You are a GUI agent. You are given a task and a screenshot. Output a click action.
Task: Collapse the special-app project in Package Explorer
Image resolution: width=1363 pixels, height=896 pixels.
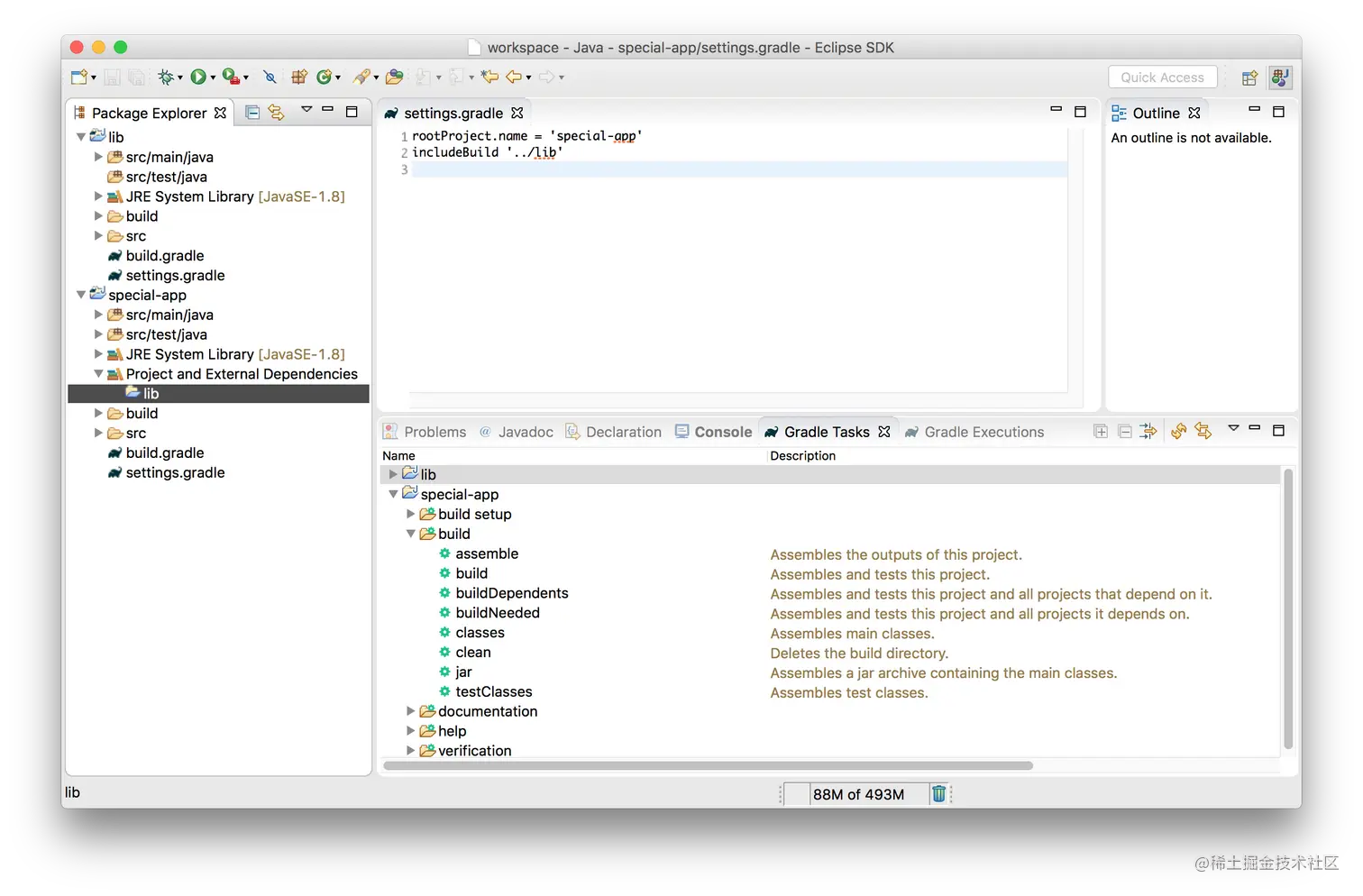coord(81,295)
